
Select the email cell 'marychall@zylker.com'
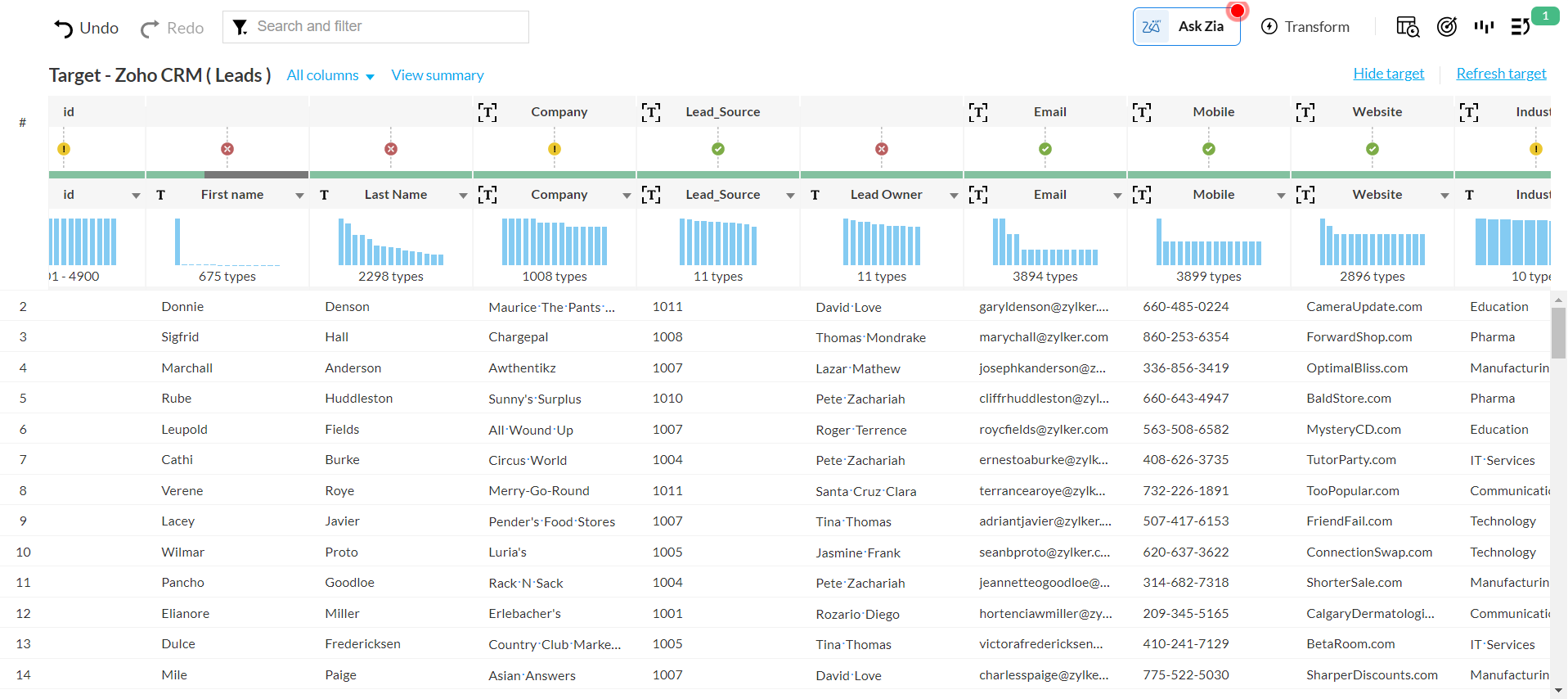tap(1044, 337)
